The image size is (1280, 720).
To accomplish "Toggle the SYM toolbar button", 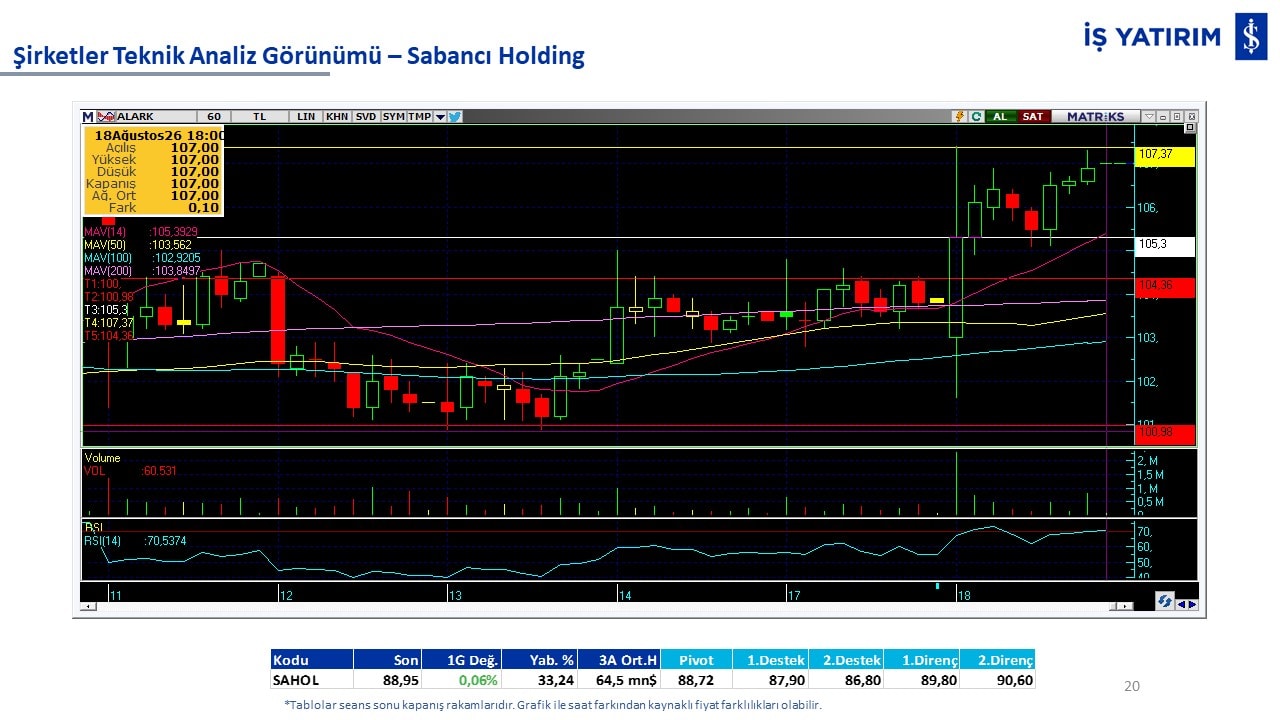I will pyautogui.click(x=393, y=117).
